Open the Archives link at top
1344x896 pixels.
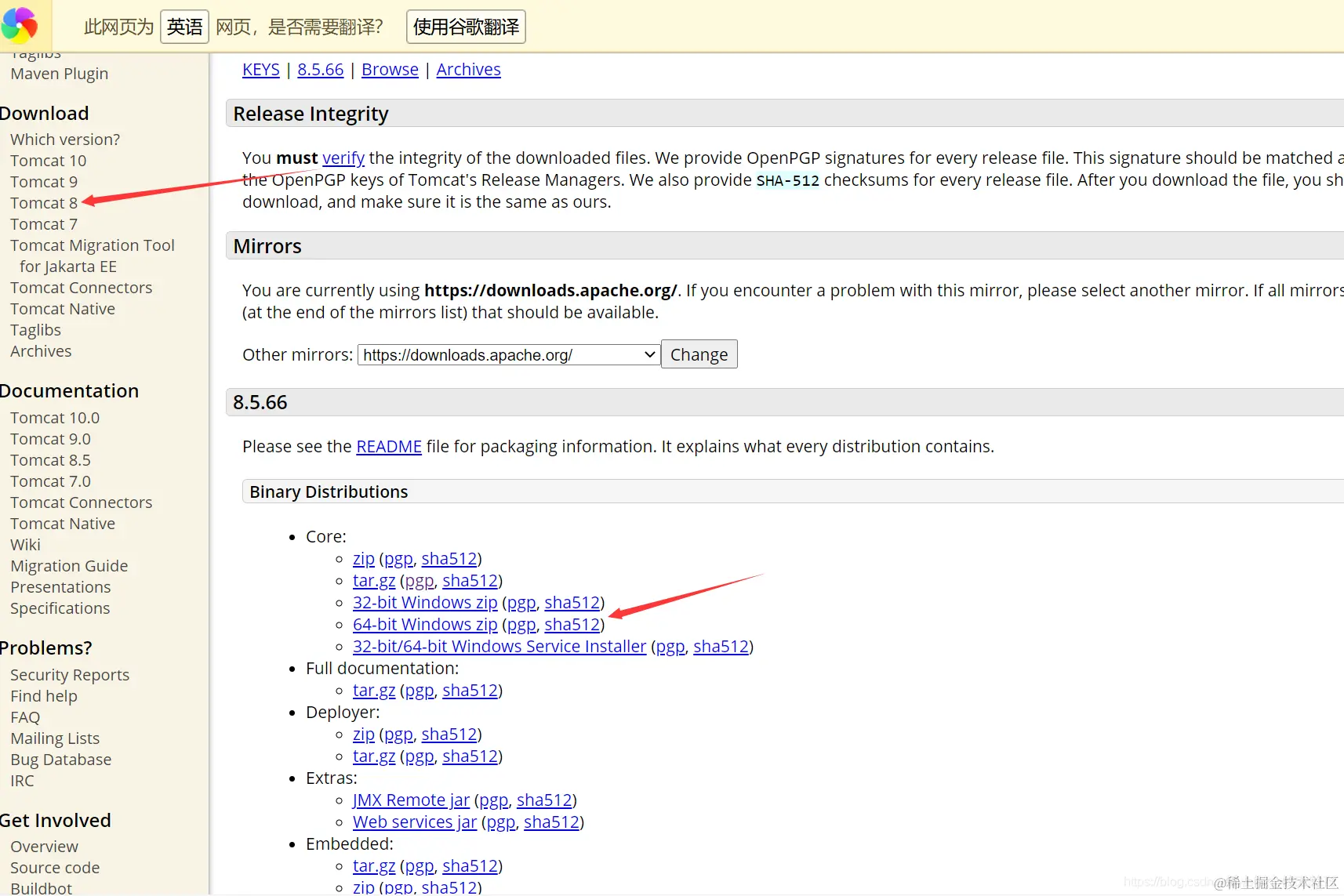click(468, 70)
